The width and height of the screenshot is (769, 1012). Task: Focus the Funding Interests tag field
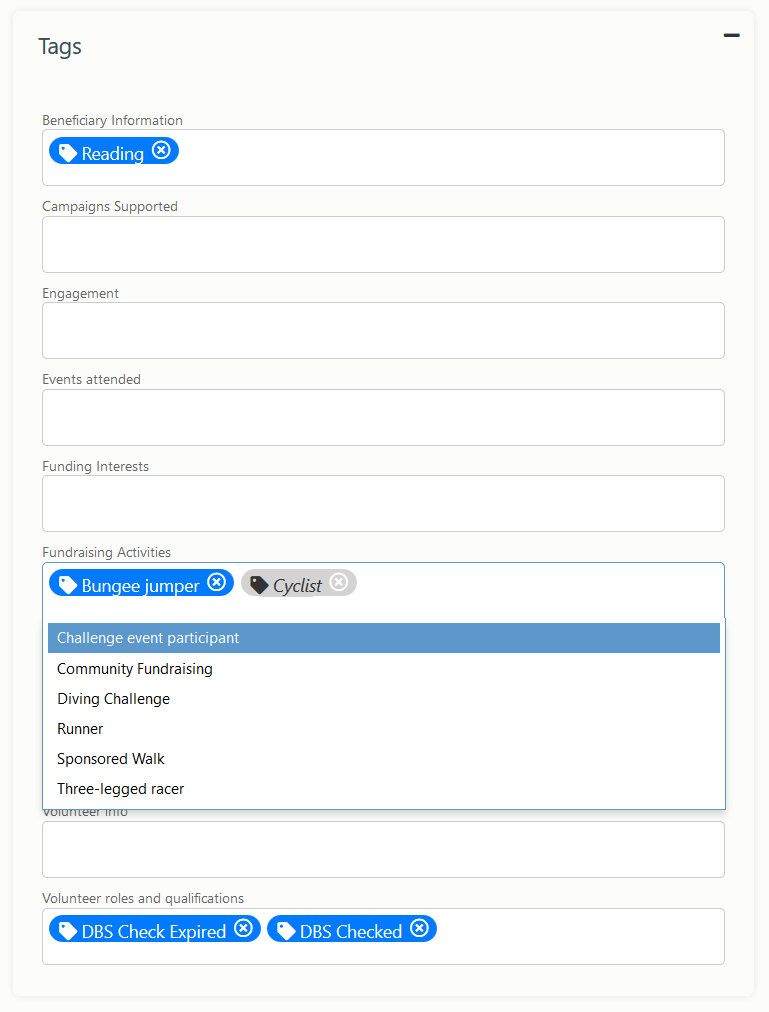point(384,503)
